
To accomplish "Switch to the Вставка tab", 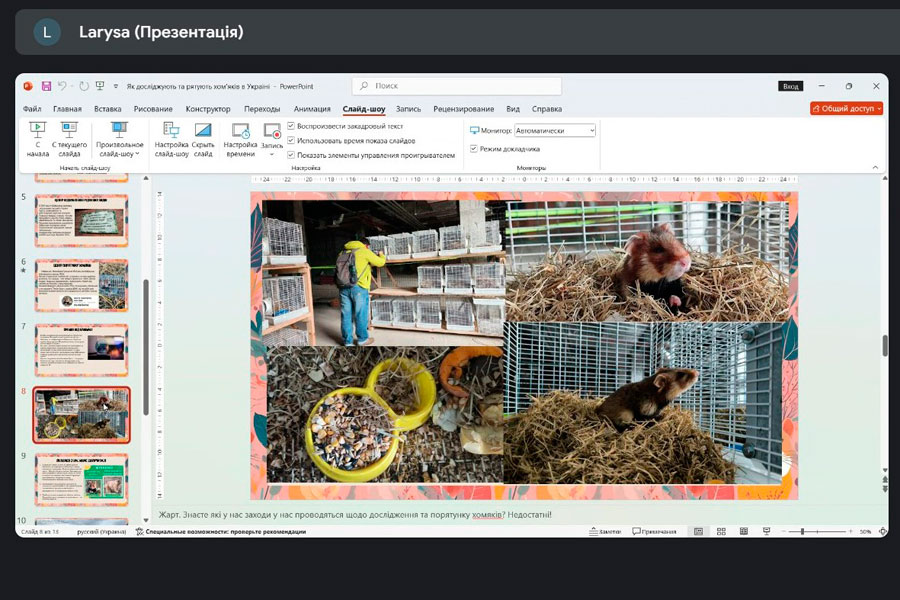I will point(107,109).
